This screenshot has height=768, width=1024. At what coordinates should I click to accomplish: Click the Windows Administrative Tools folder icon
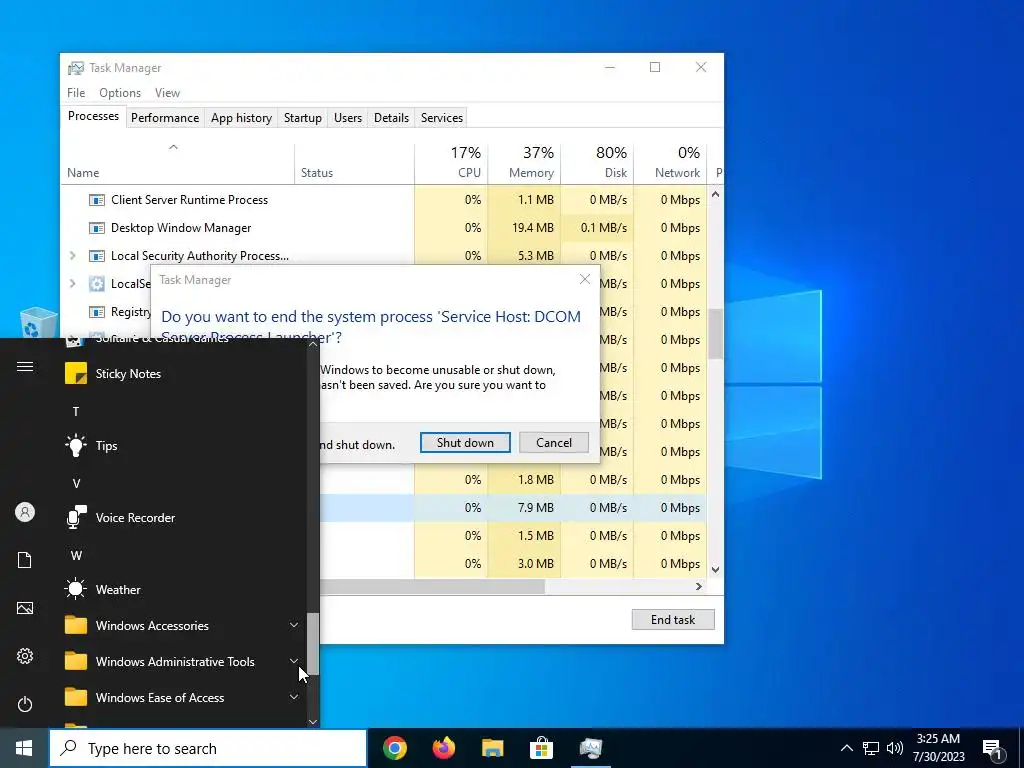pyautogui.click(x=76, y=662)
